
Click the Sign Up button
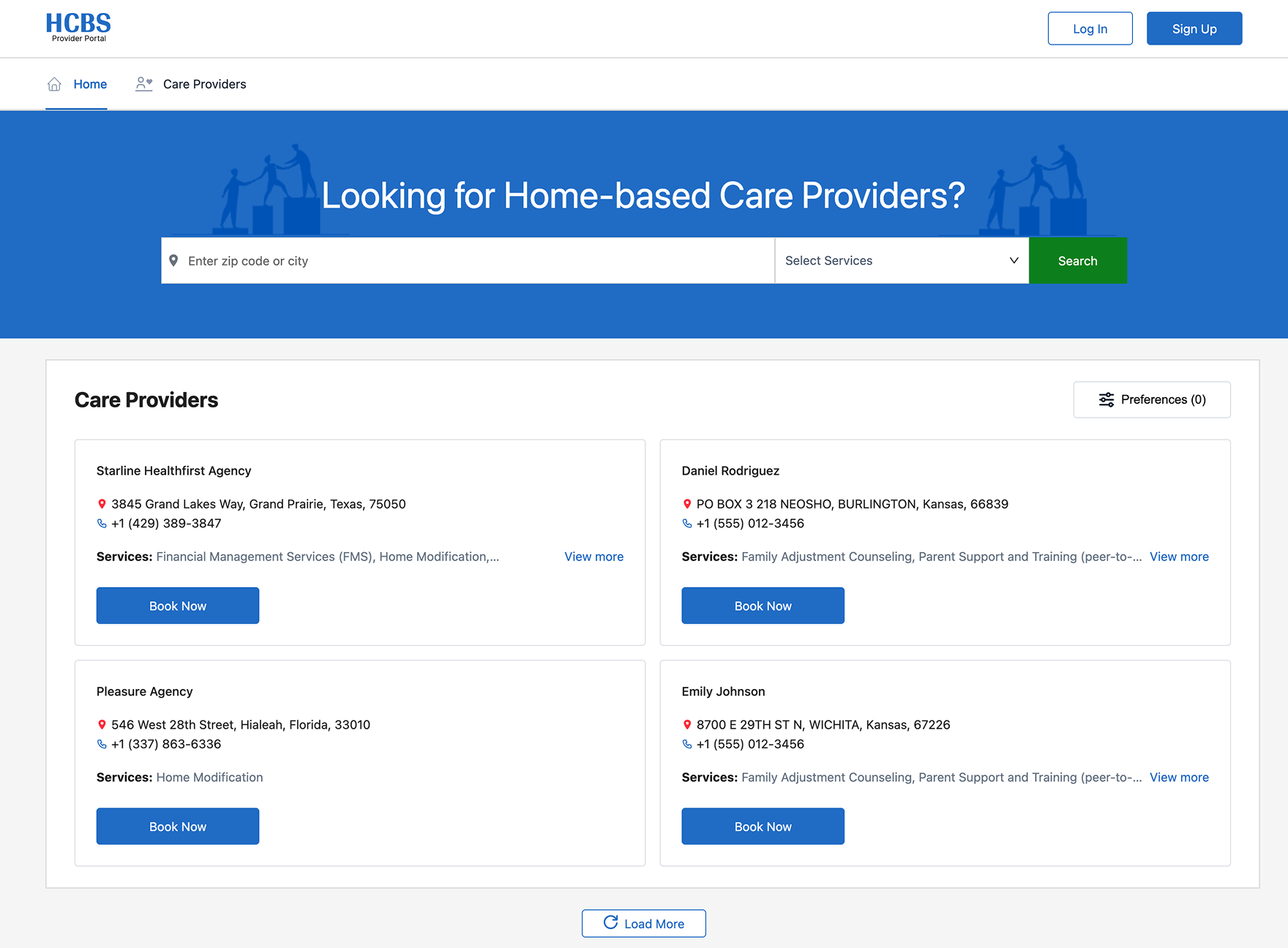(1194, 29)
